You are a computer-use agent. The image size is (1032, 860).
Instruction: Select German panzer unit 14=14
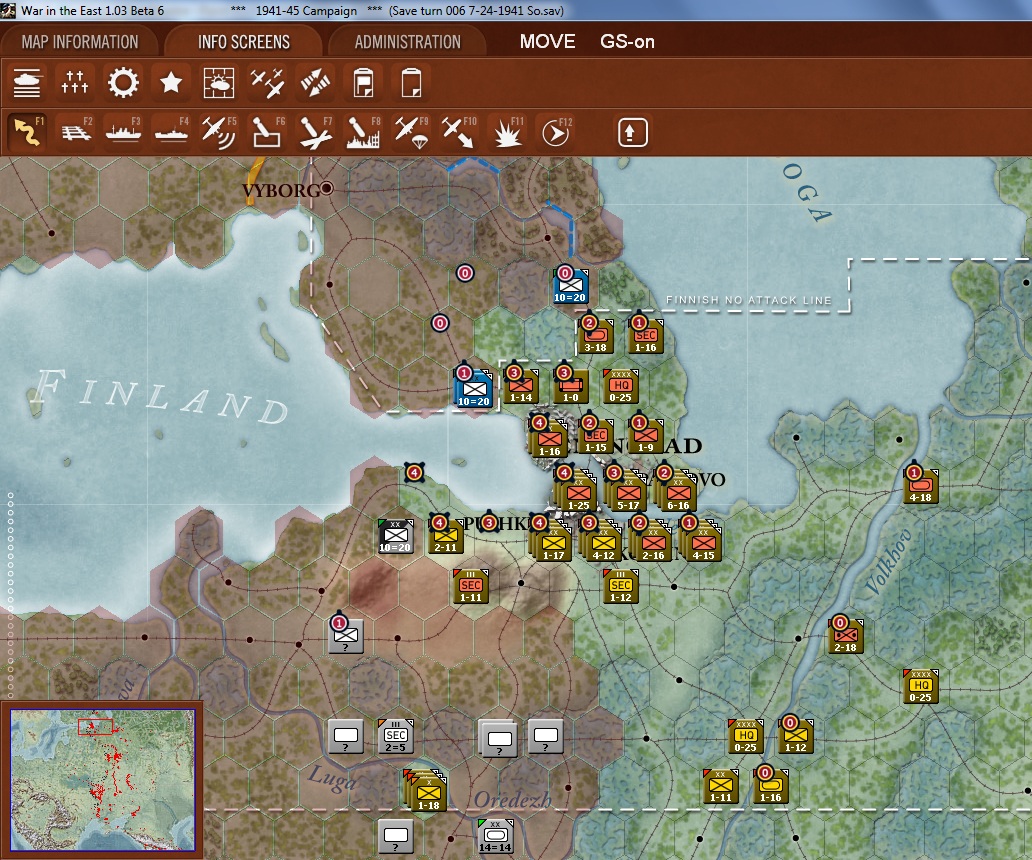pyautogui.click(x=496, y=836)
